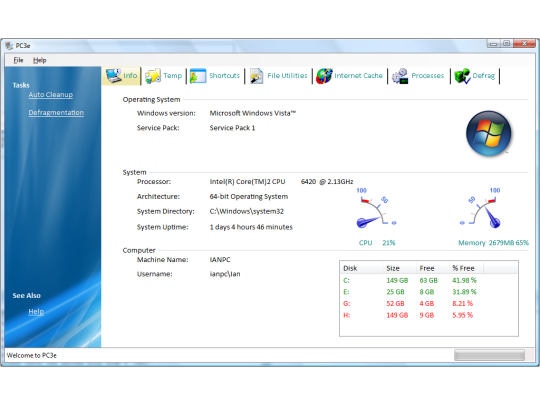Click the status bar progress bar
540x405 pixels.
pyautogui.click(x=489, y=355)
